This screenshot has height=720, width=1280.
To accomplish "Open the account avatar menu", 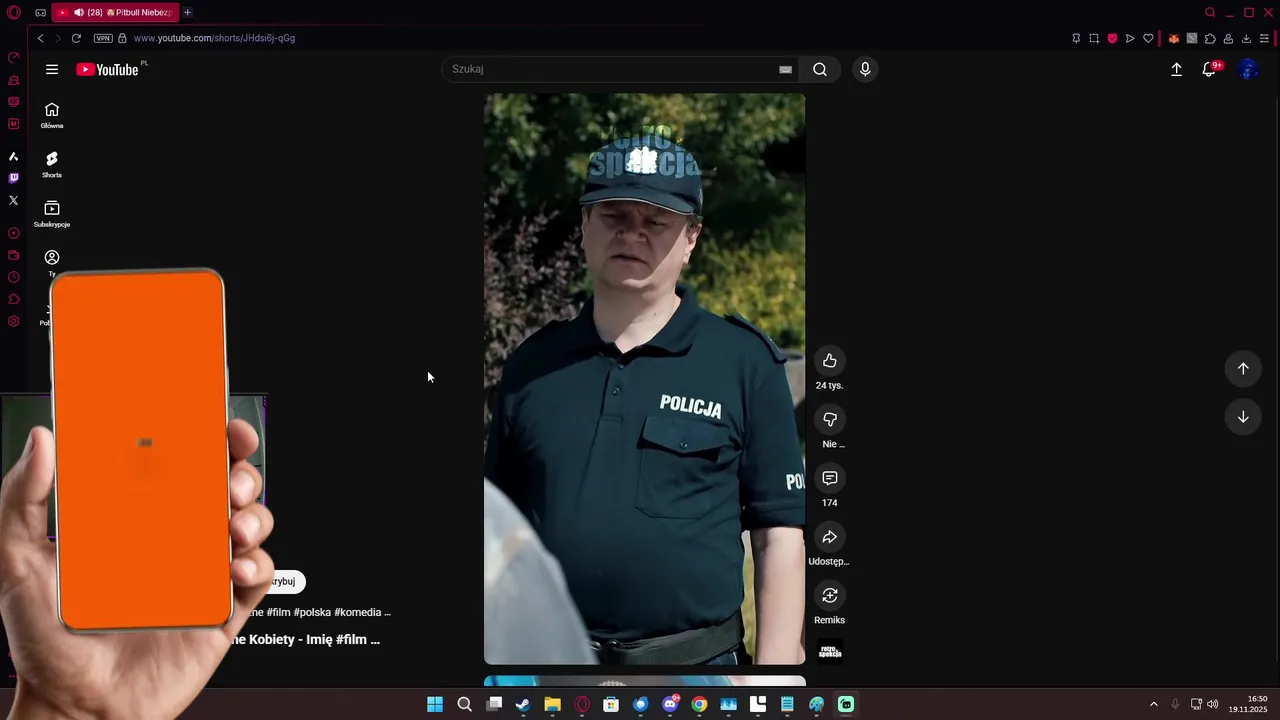I will 1248,69.
